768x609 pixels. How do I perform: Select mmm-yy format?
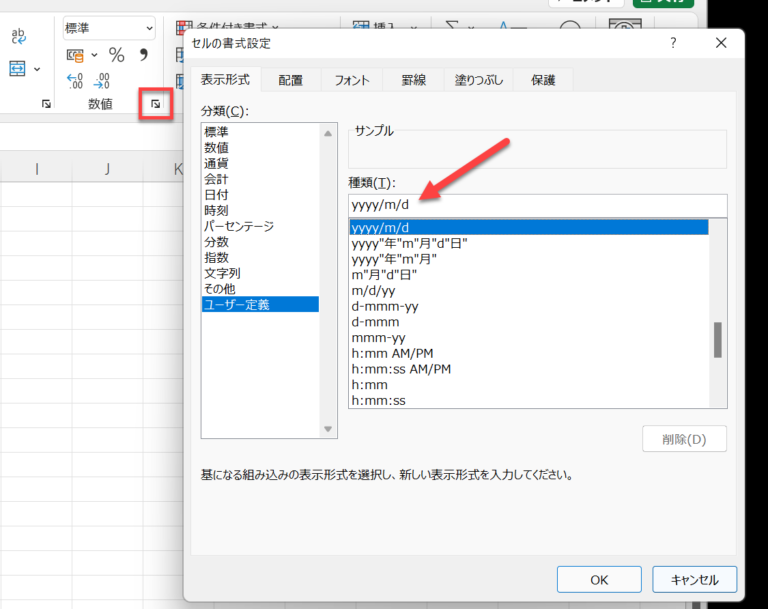pos(529,338)
